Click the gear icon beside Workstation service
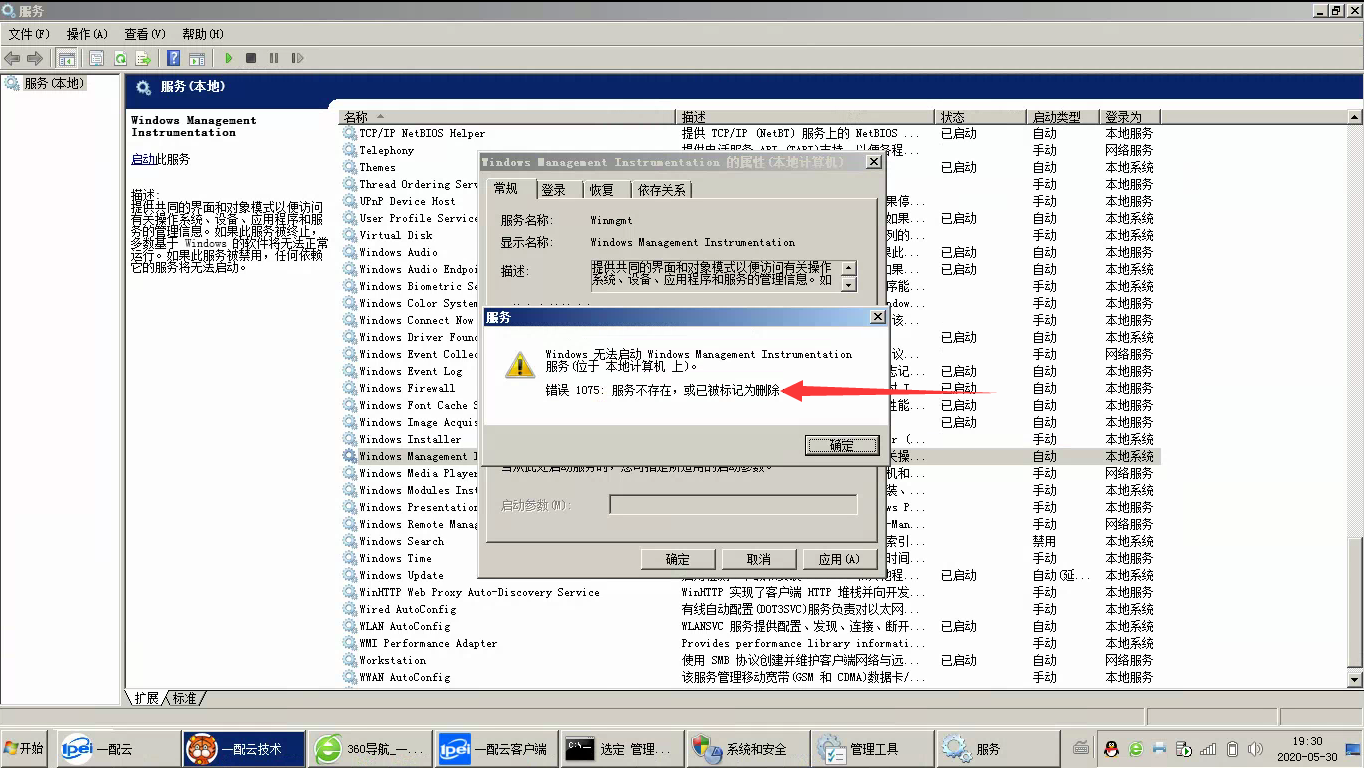The image size is (1364, 768). 350,660
